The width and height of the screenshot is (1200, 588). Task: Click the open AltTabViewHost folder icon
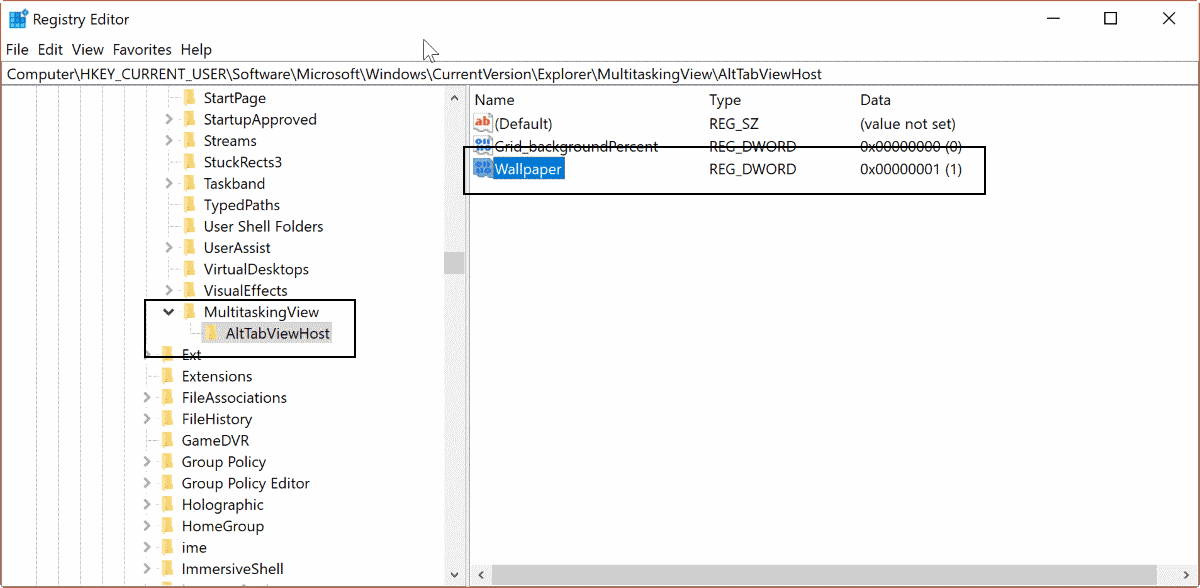pos(211,333)
